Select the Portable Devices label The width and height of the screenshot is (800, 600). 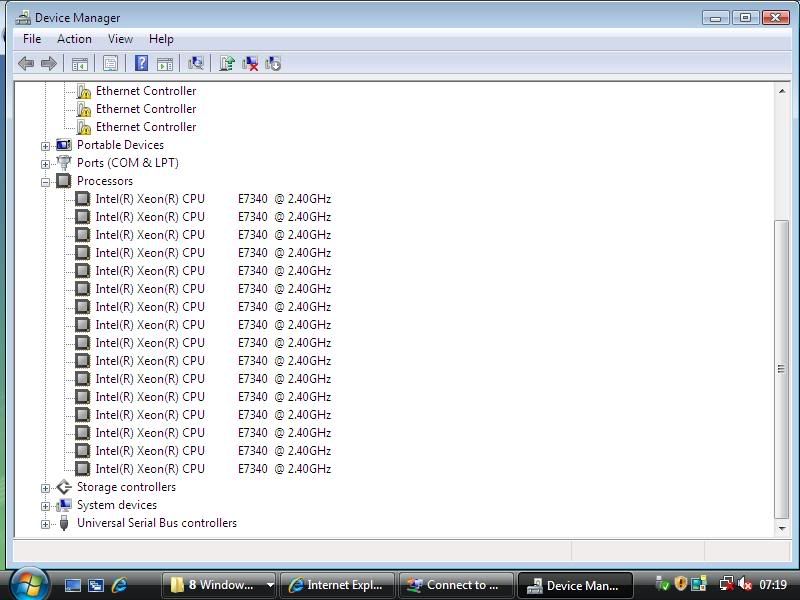coord(120,145)
